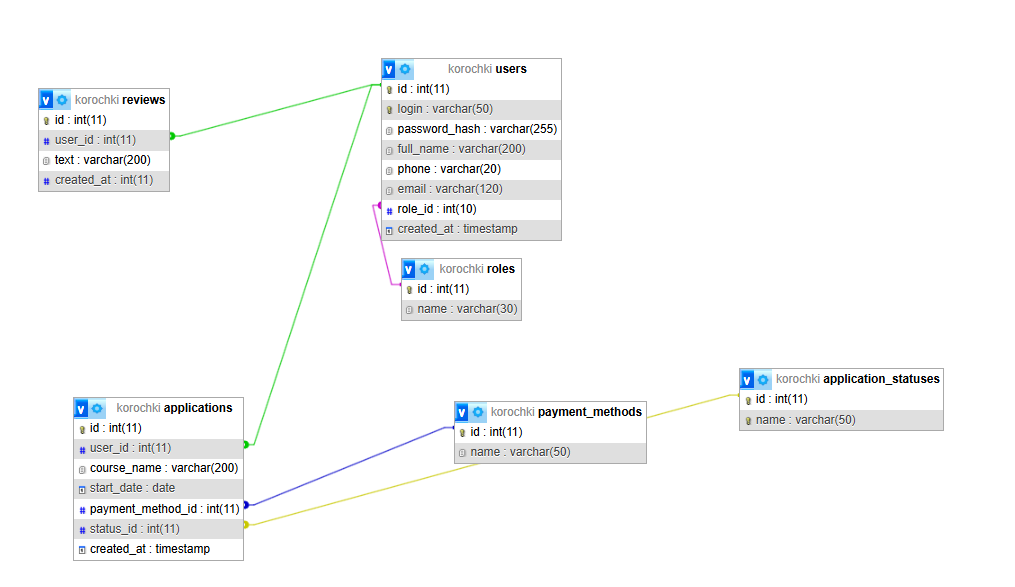
Task: Select the text column in reviews table
Action: (102, 160)
